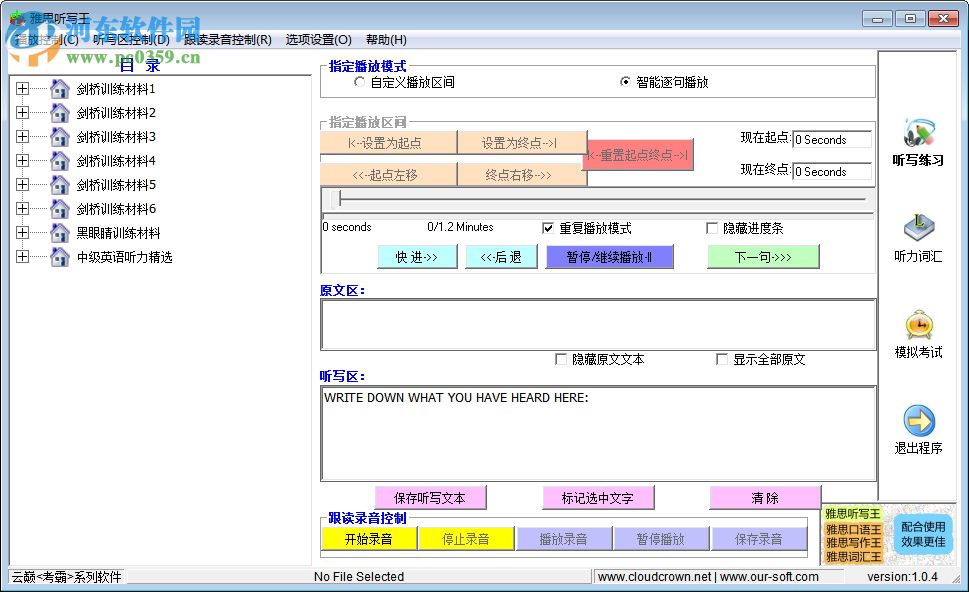
Task: Launch the 模拟考试 alarm clock icon
Action: (917, 324)
